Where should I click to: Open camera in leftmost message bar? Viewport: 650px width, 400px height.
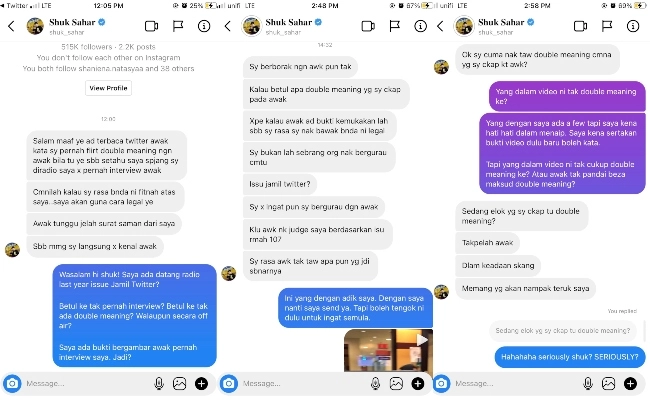click(x=12, y=383)
